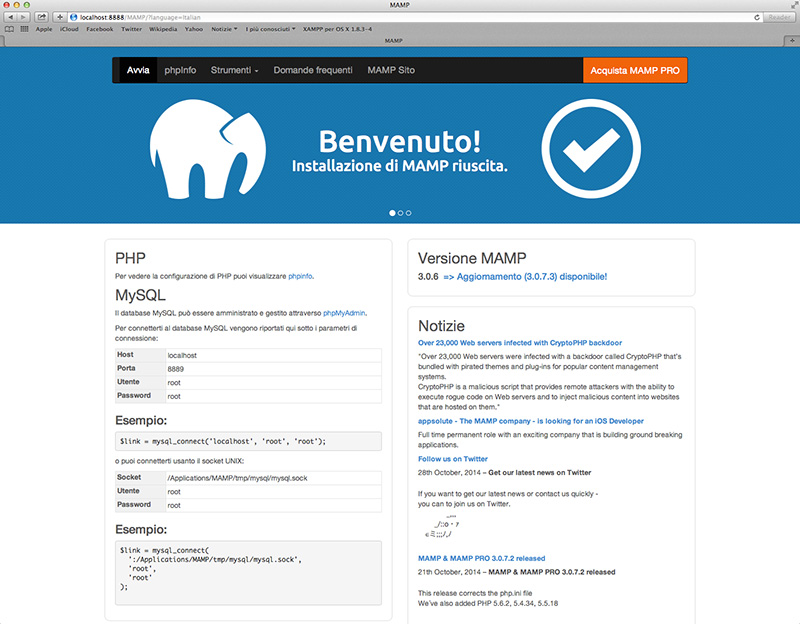Click the MAMP elephant logo
Viewport: 800px width, 624px height.
coord(208,148)
